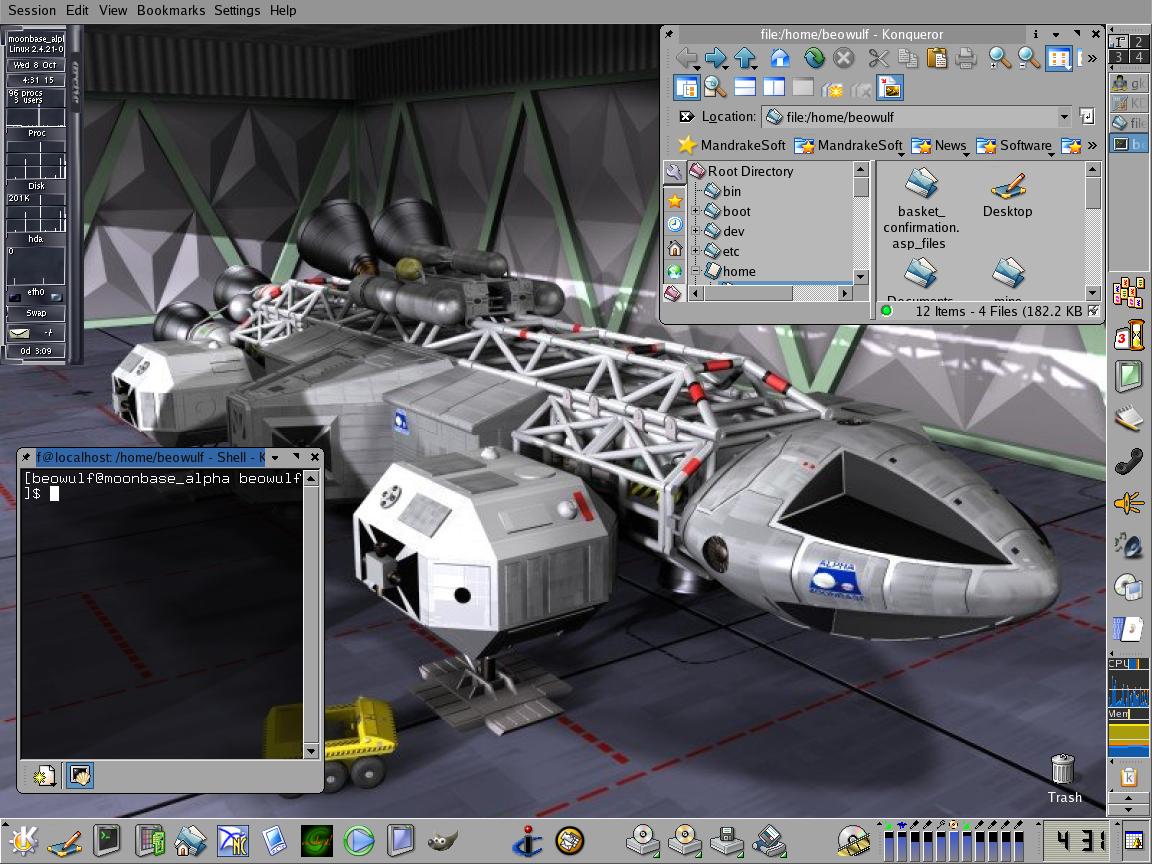Show Bookmarks sidebar star tab
This screenshot has height=864, width=1152.
pos(674,201)
